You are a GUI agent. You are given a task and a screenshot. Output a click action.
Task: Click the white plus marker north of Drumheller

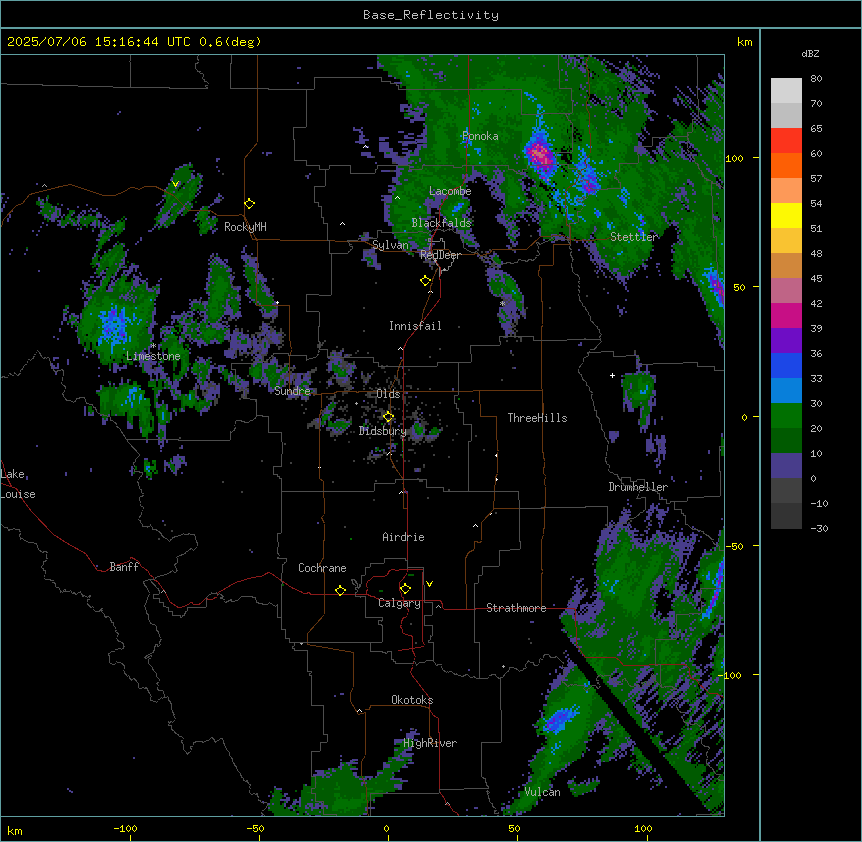[x=612, y=375]
